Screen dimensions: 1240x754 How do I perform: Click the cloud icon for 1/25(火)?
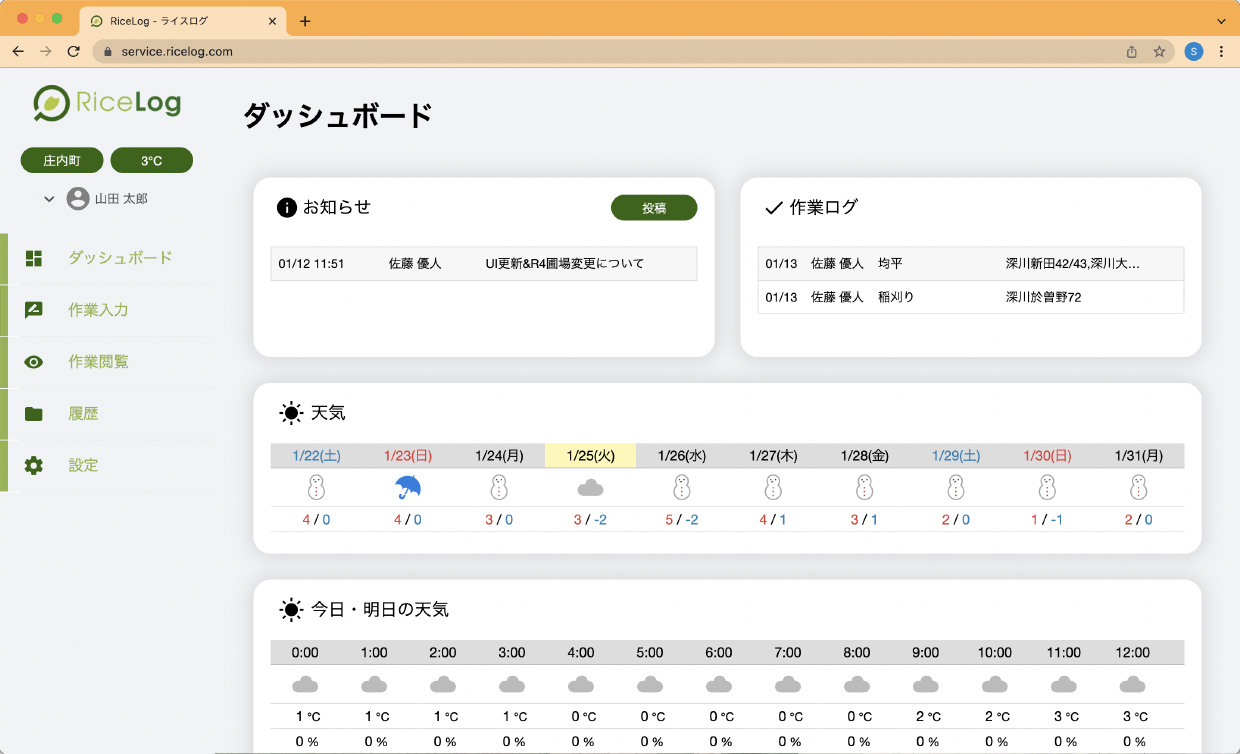point(590,488)
